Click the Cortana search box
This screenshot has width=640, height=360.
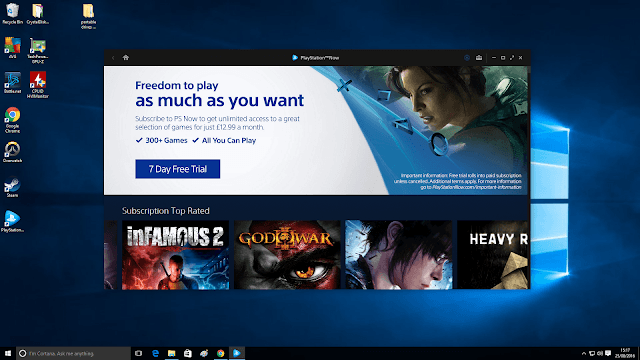click(73, 353)
